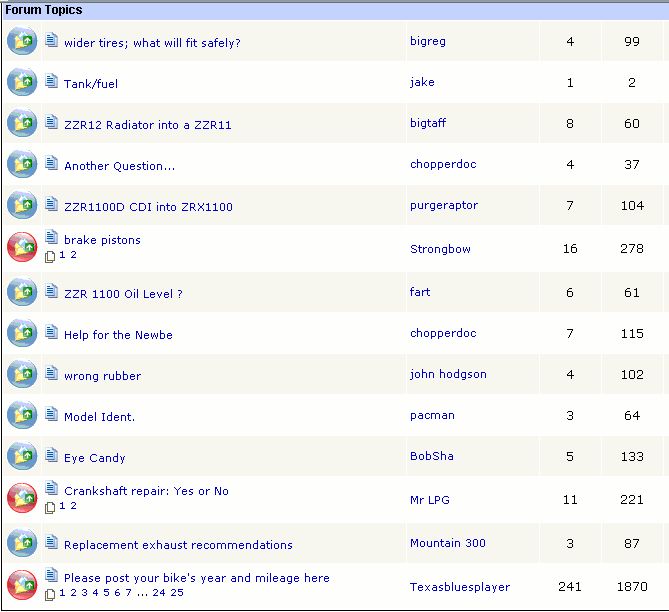
Task: Click the red hot-topic icon beside 'Crankshaft repair'
Action: pyautogui.click(x=22, y=498)
